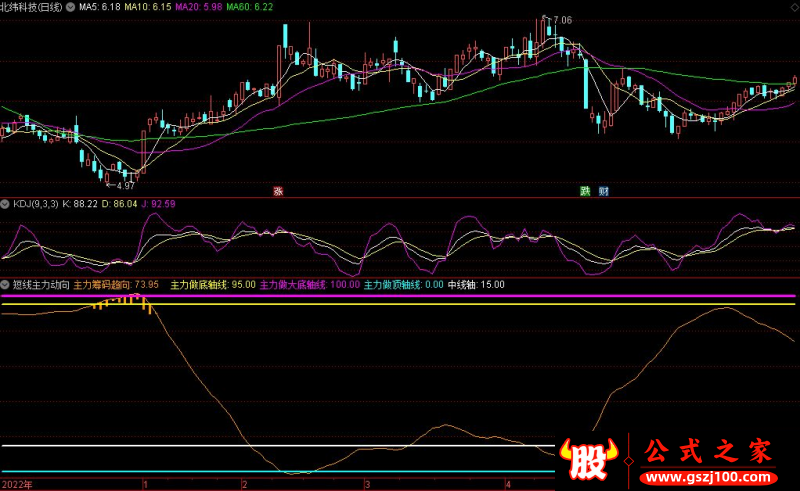The height and width of the screenshot is (491, 800).
Task: Click the blue 财 marker icon
Action: pyautogui.click(x=604, y=191)
